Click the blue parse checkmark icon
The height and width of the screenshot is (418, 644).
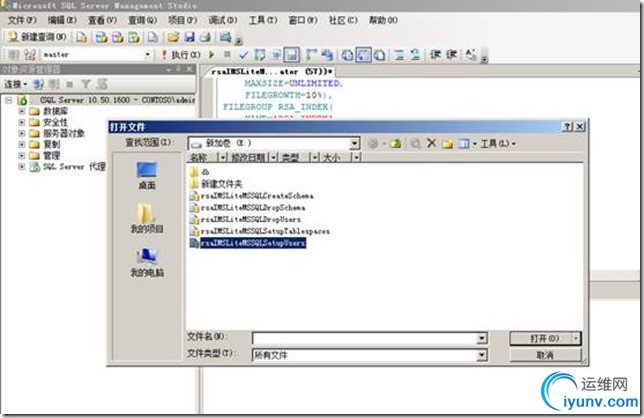click(244, 54)
